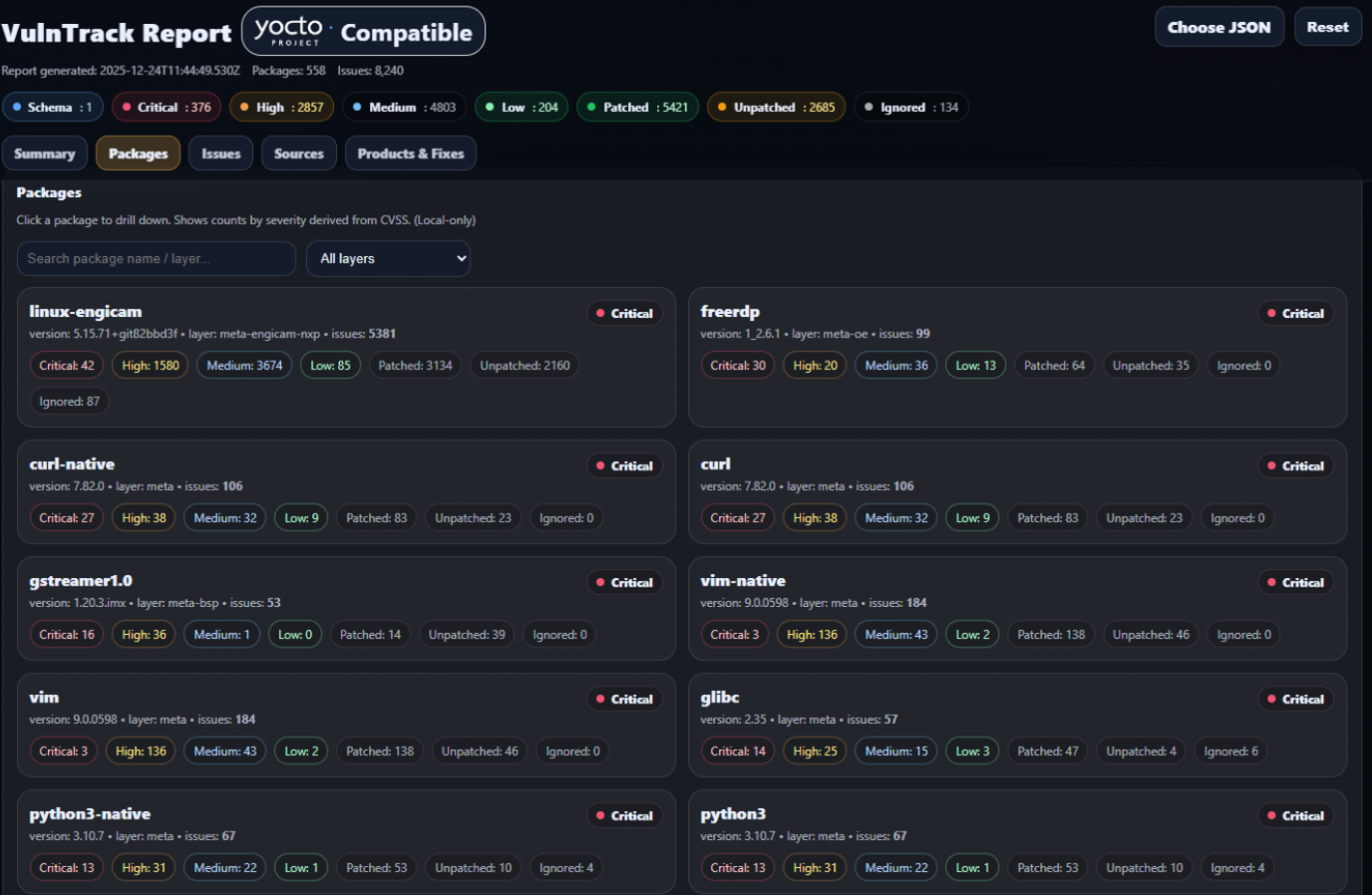Click the 'Unpatched: 35' chip on freerdp
1372x895 pixels.
tap(1151, 366)
